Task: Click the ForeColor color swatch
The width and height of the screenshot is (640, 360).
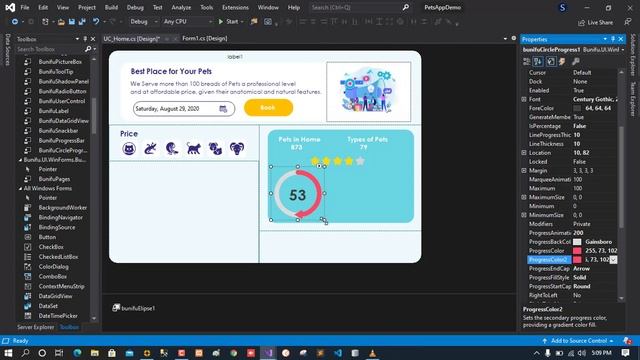Action: [x=577, y=108]
